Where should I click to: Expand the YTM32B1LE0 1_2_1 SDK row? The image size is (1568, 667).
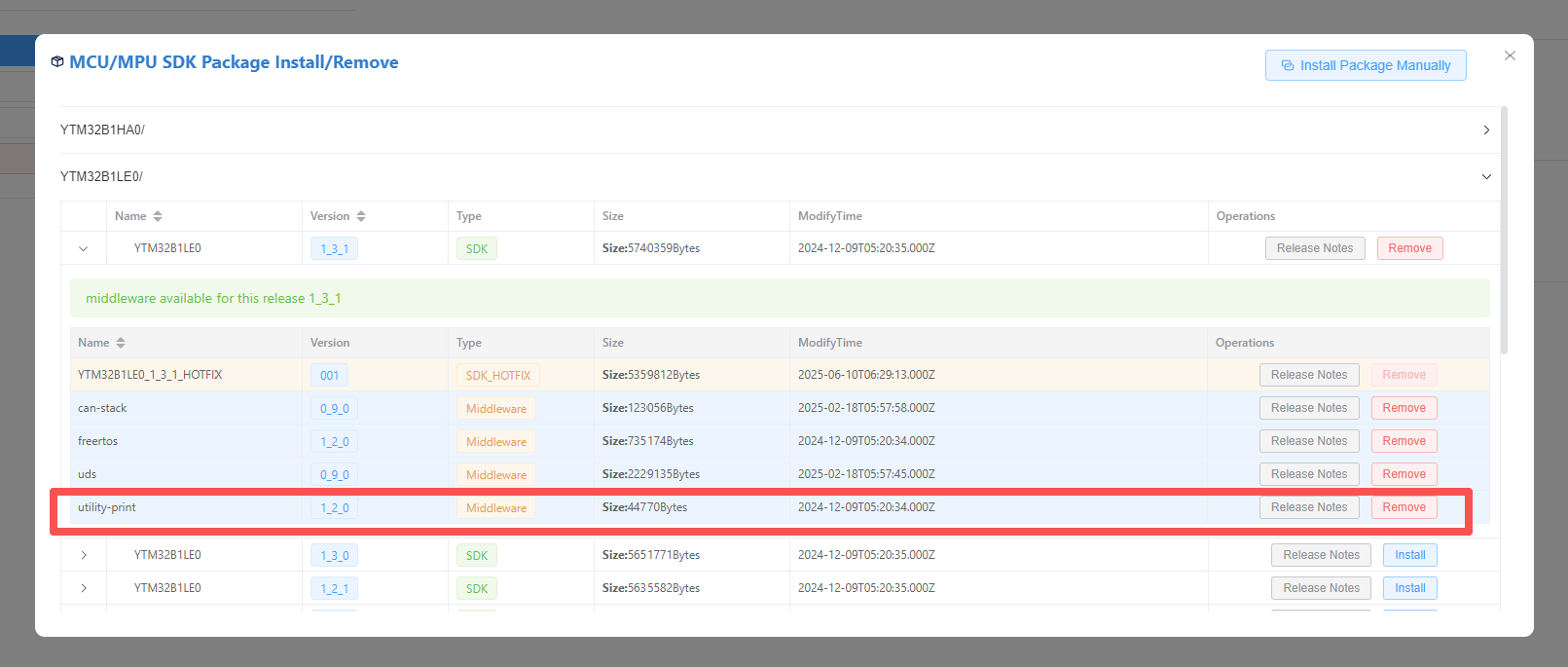(x=84, y=588)
